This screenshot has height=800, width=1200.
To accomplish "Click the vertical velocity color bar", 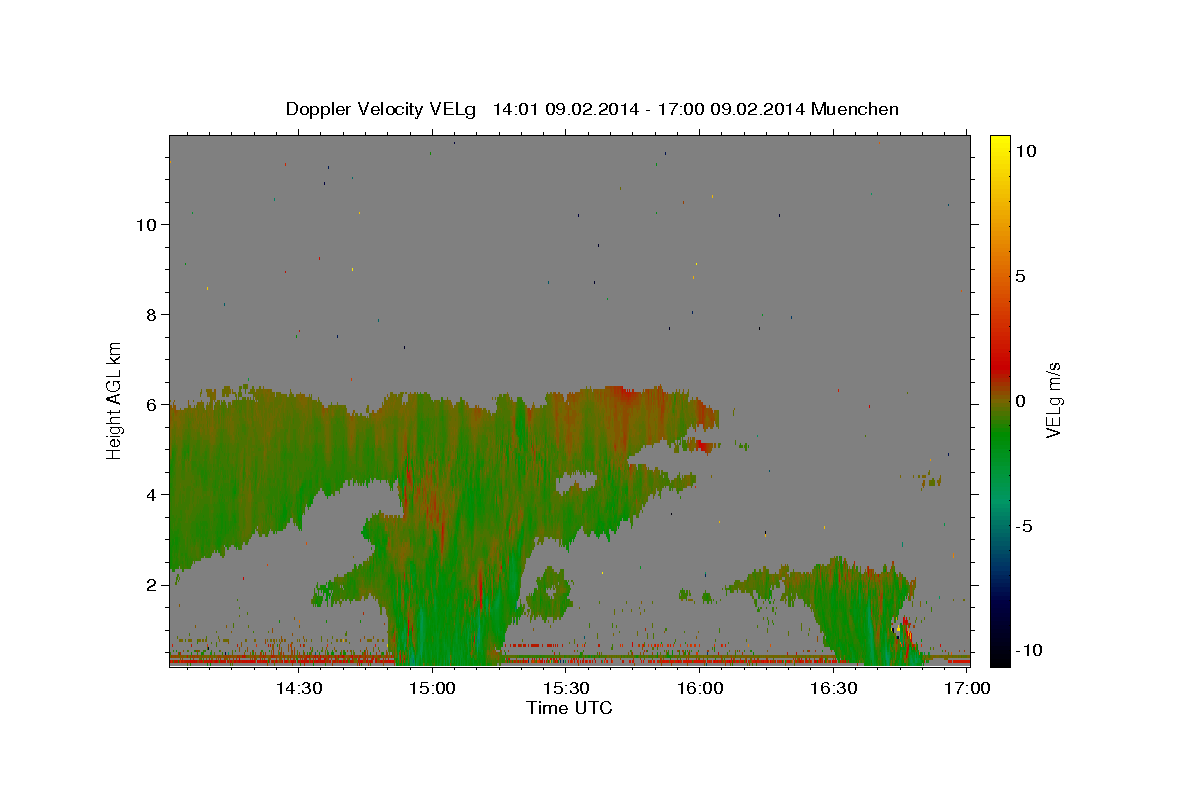I will [1000, 400].
